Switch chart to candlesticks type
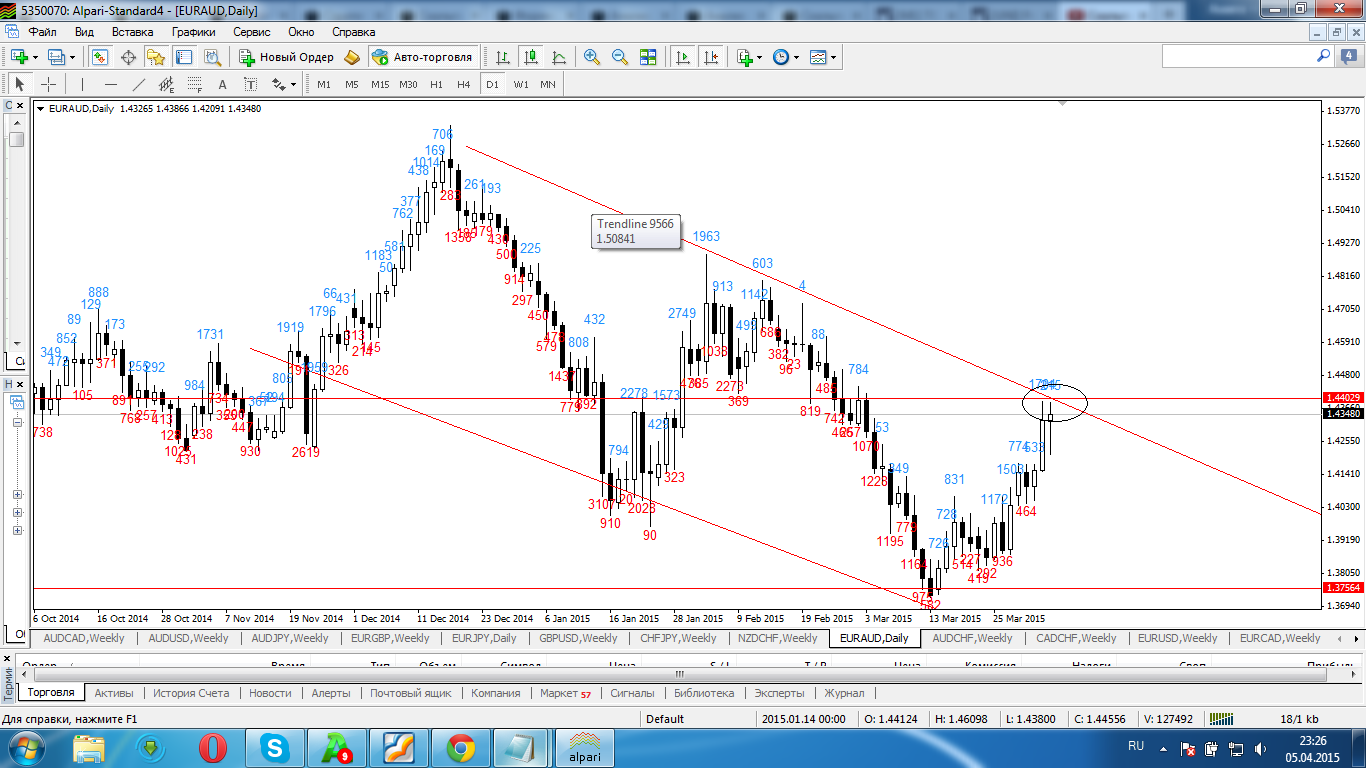The height and width of the screenshot is (768, 1366). pyautogui.click(x=531, y=57)
